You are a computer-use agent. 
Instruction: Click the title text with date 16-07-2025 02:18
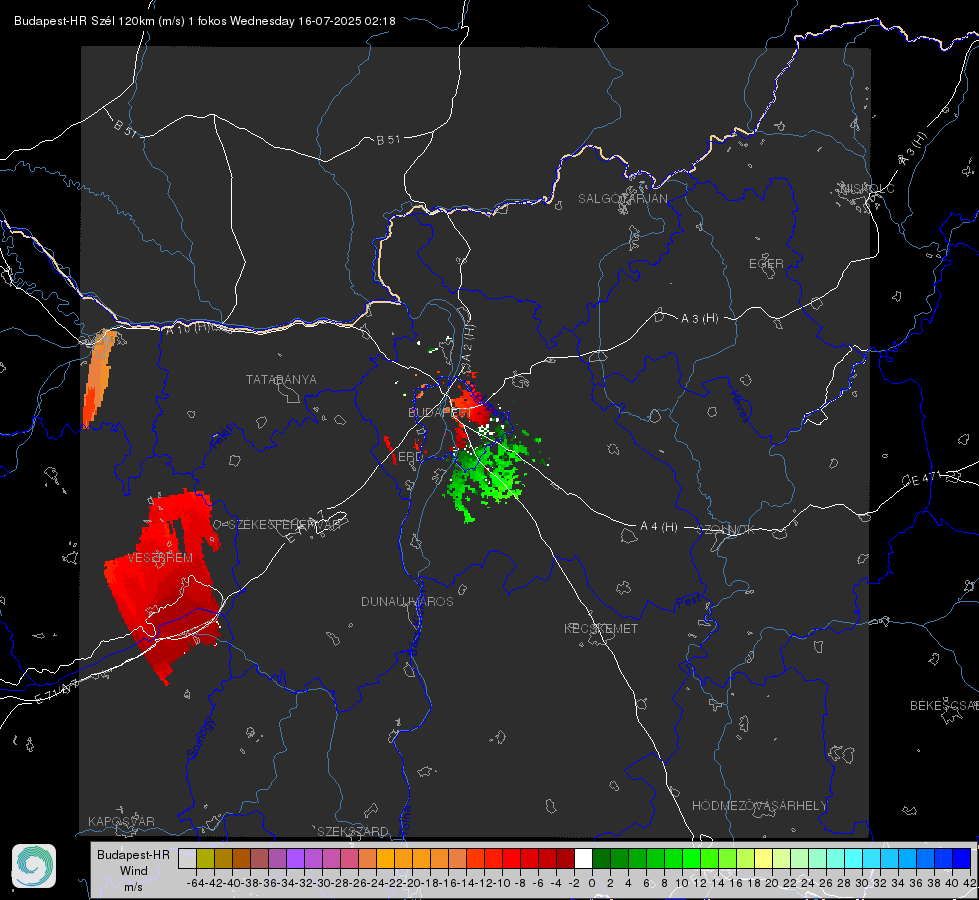[204, 21]
